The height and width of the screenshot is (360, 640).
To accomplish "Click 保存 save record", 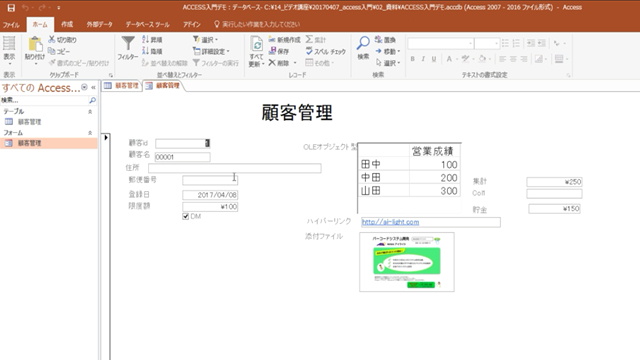I will point(279,51).
